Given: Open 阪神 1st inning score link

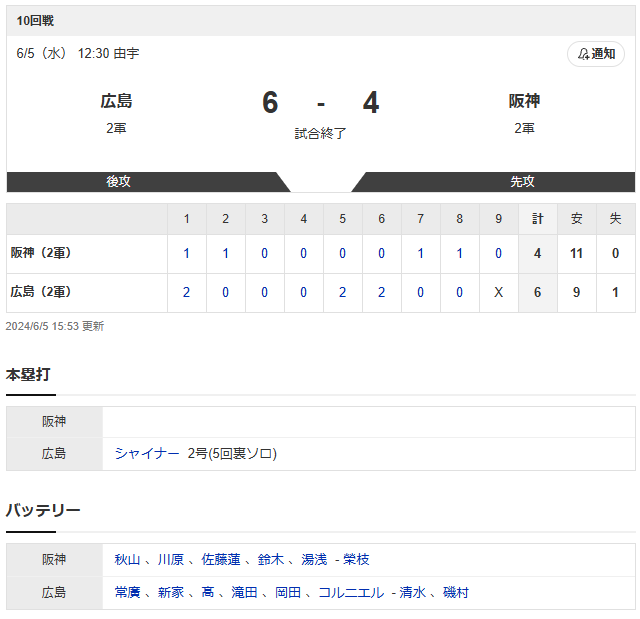Looking at the screenshot, I should [x=187, y=253].
